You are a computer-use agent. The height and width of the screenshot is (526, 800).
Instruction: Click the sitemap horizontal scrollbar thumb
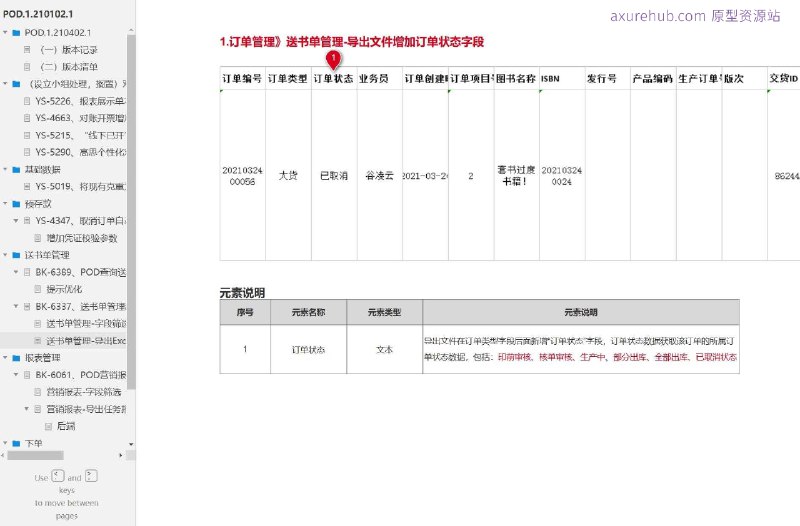[x=35, y=455]
